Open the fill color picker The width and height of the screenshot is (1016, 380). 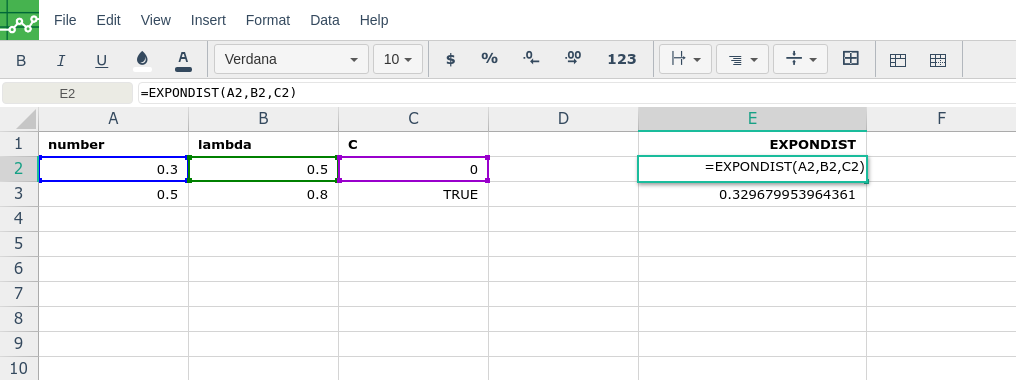coord(143,60)
